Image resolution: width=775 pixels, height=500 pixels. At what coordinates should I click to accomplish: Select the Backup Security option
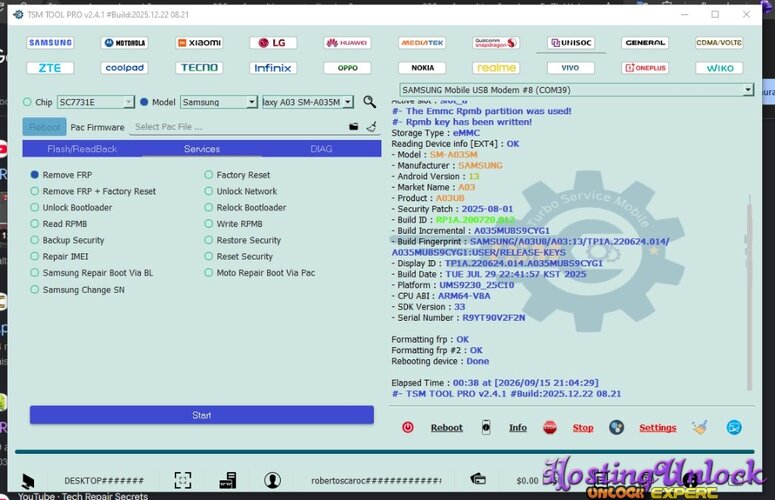(68, 240)
